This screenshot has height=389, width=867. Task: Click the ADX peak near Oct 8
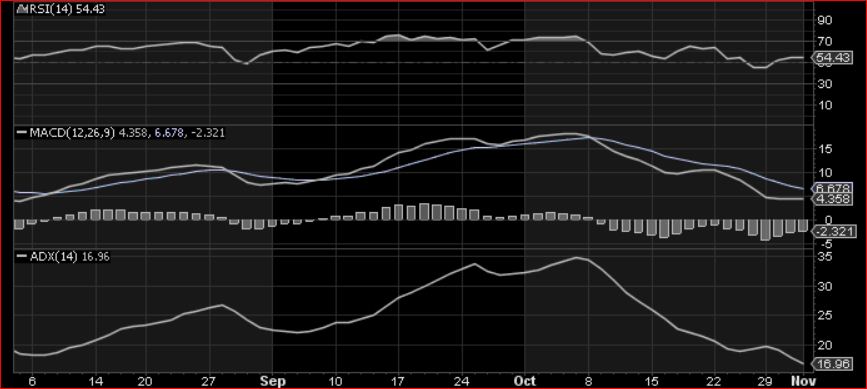[x=576, y=257]
